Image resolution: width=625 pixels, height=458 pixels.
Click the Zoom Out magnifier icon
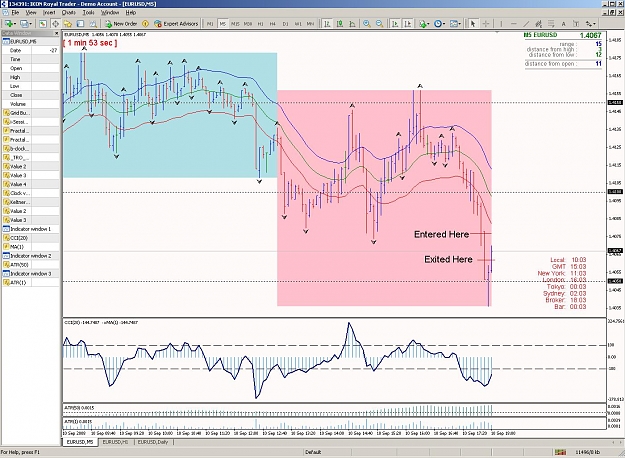[379, 24]
